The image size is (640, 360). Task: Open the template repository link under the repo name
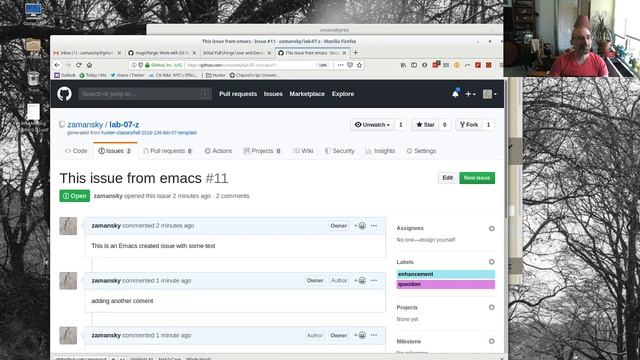149,133
